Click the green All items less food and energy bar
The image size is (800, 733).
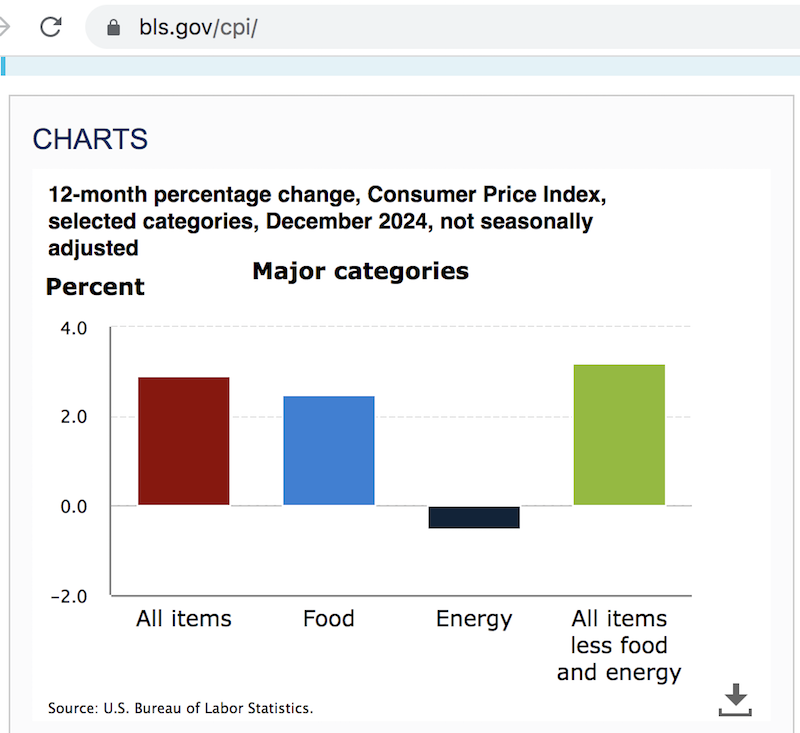pyautogui.click(x=618, y=435)
